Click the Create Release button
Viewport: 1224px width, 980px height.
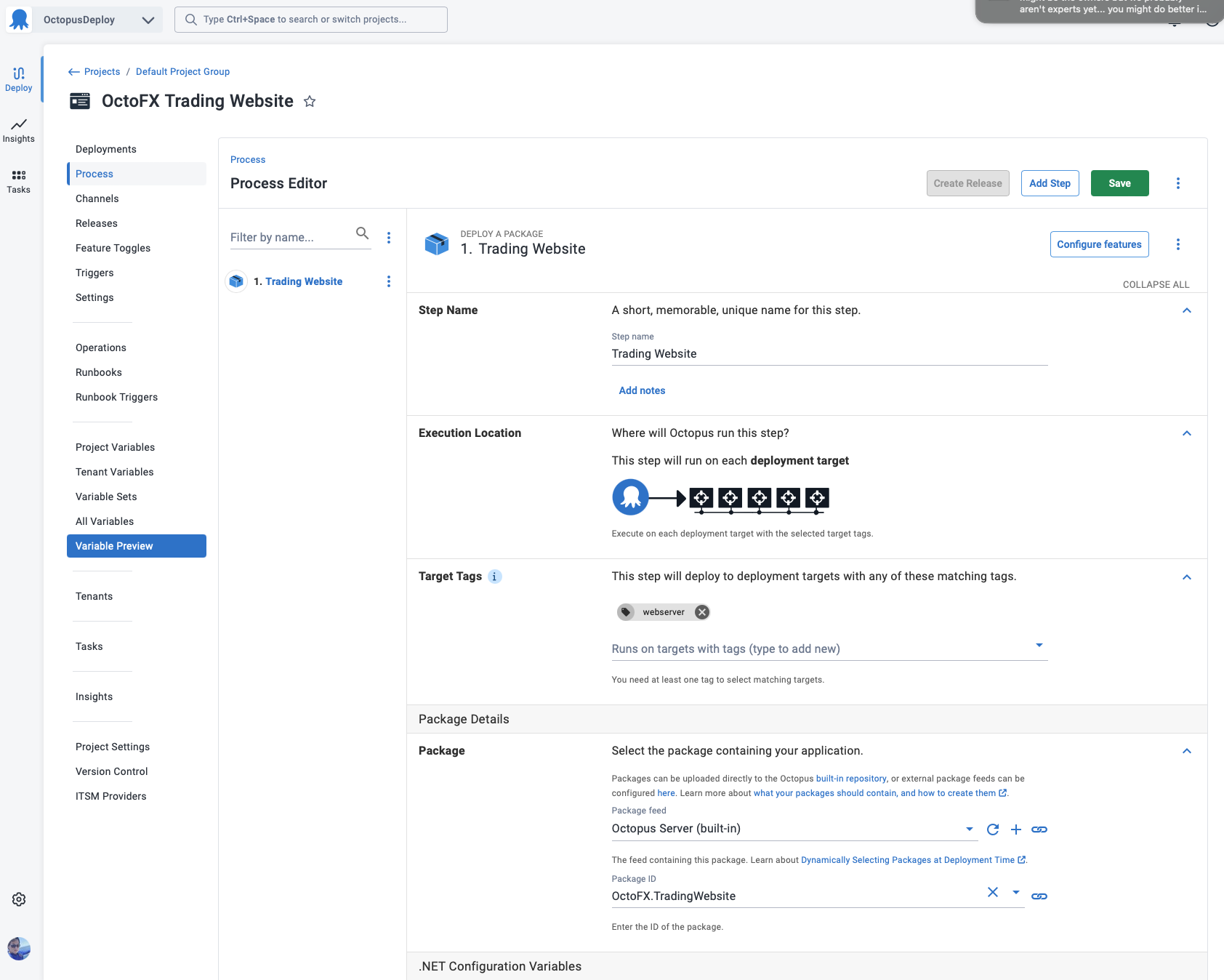968,183
